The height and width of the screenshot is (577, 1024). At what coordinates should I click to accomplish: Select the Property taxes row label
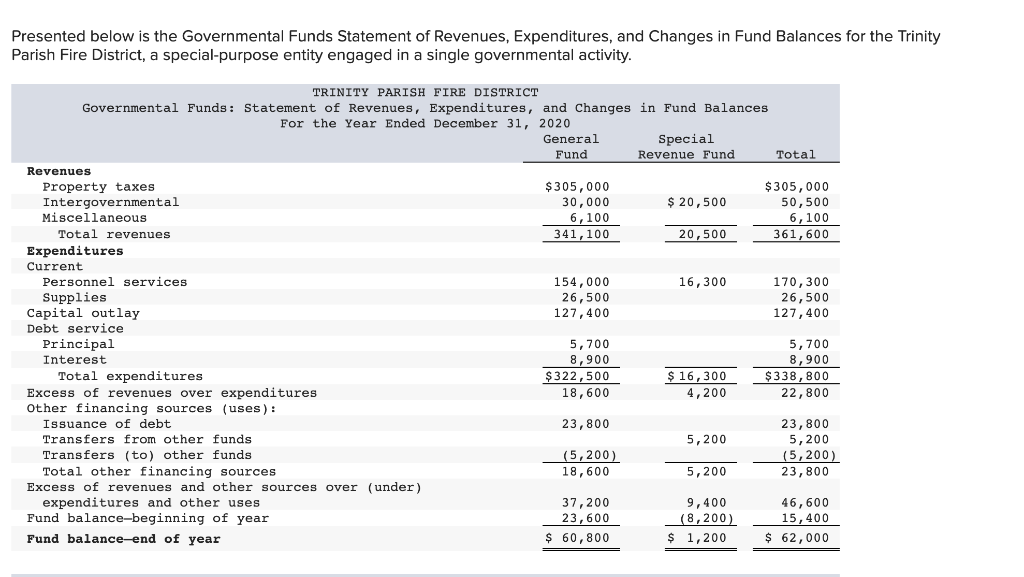(x=97, y=186)
